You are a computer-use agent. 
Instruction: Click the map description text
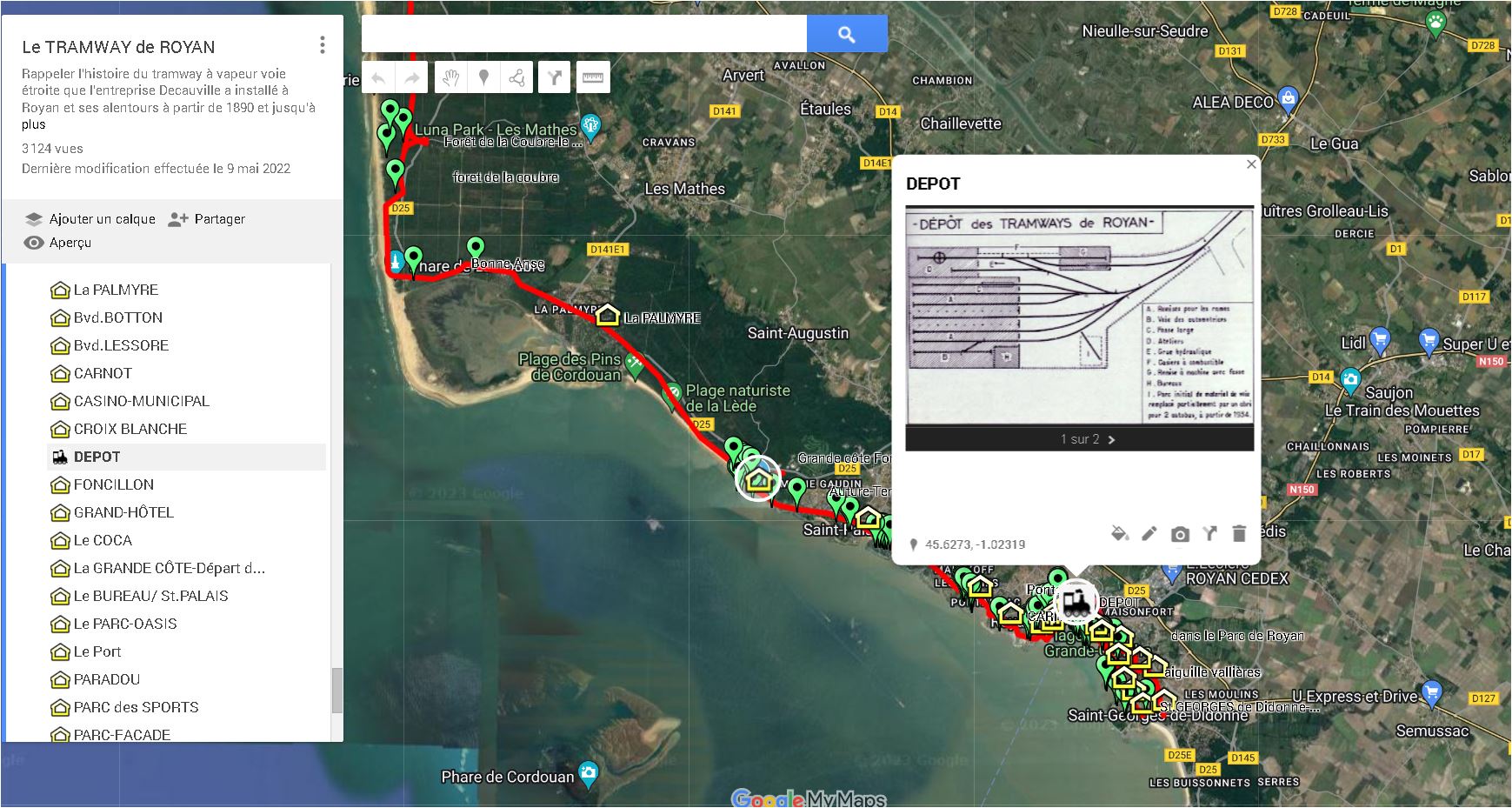point(169,90)
